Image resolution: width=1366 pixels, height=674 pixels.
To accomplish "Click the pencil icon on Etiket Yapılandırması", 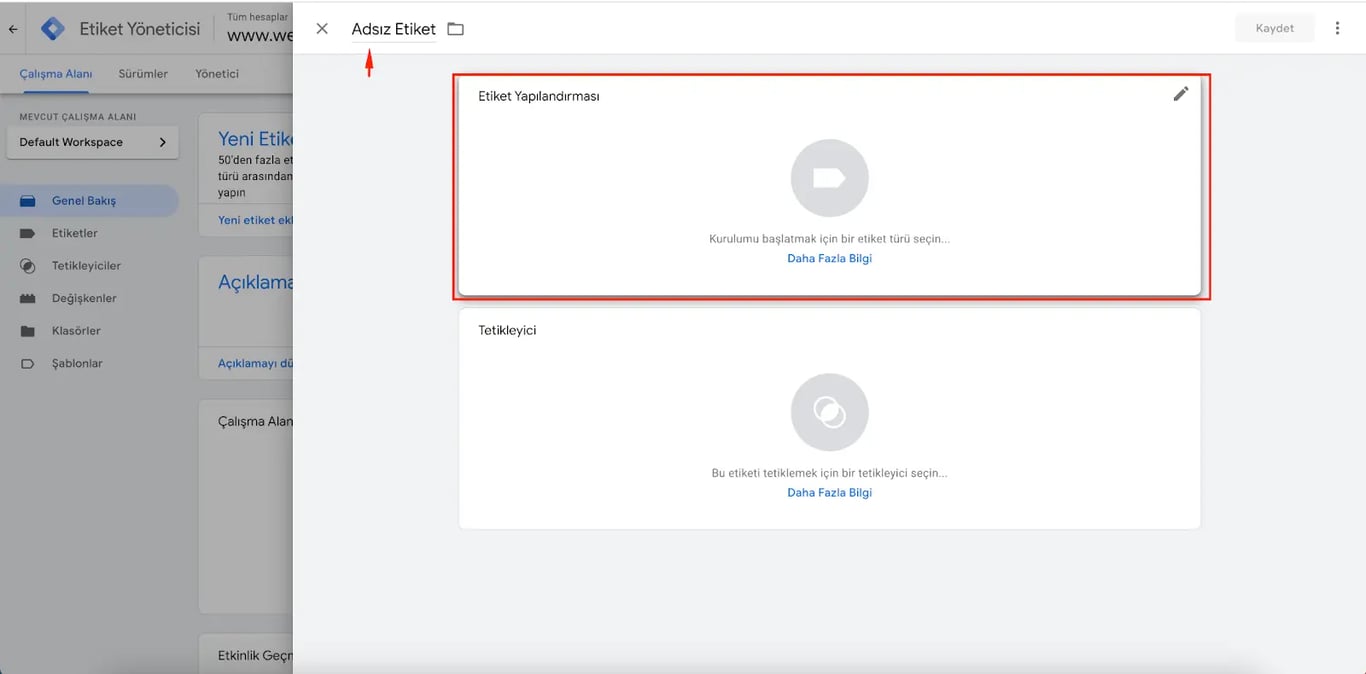I will [1181, 93].
